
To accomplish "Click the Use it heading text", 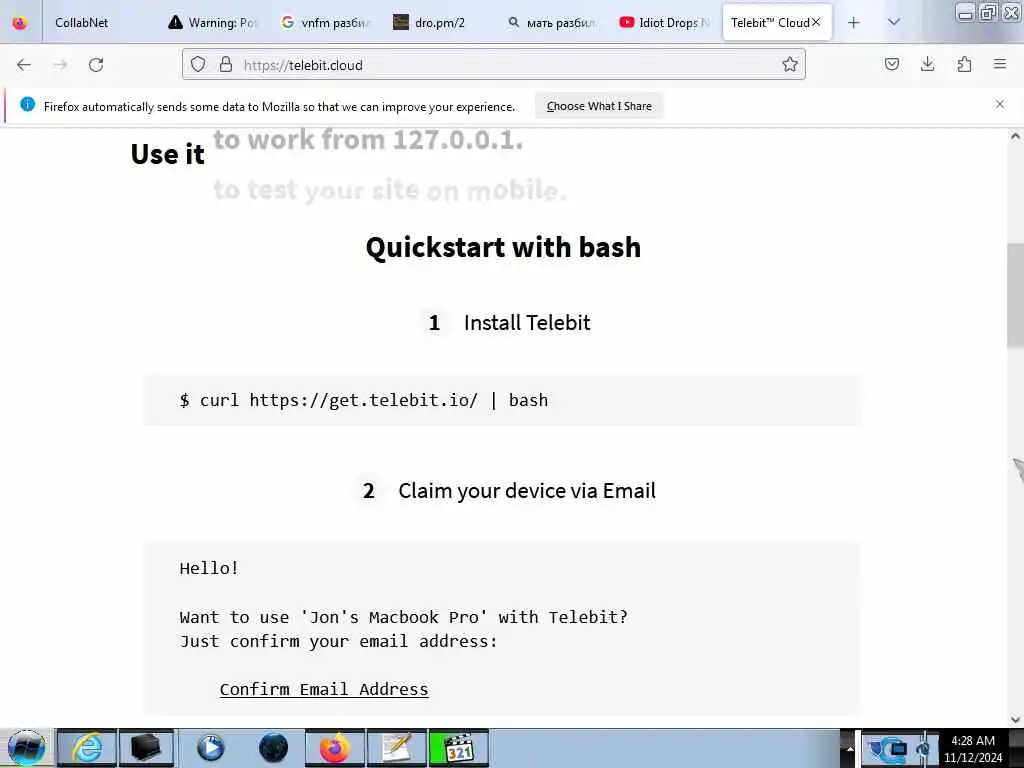I will pos(168,154).
